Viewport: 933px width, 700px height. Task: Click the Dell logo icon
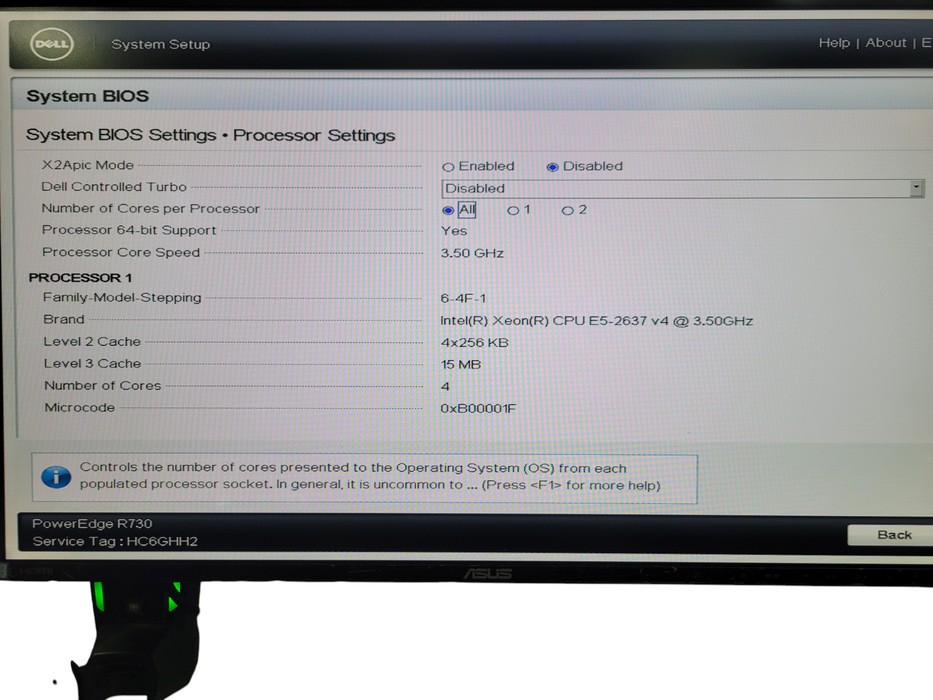click(52, 44)
